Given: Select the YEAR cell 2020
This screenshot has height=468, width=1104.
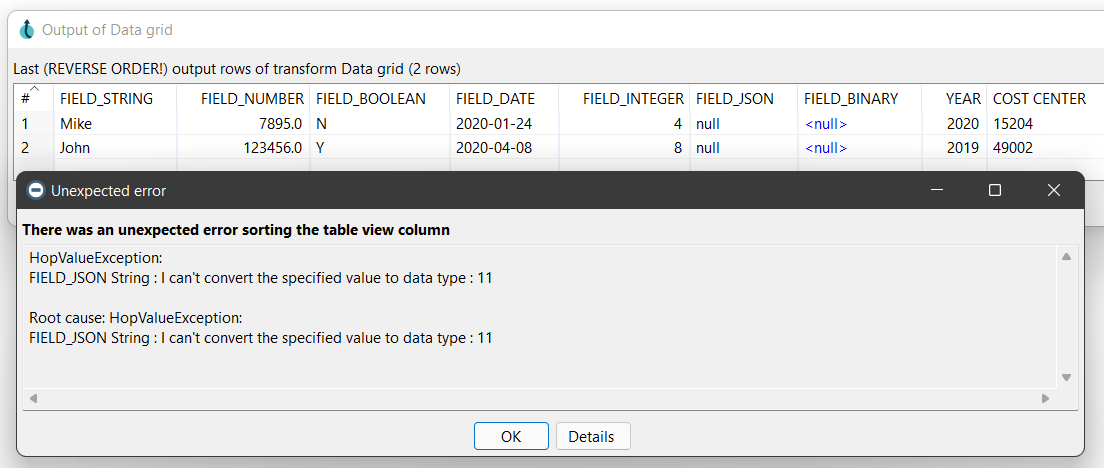Looking at the screenshot, I should tap(954, 124).
